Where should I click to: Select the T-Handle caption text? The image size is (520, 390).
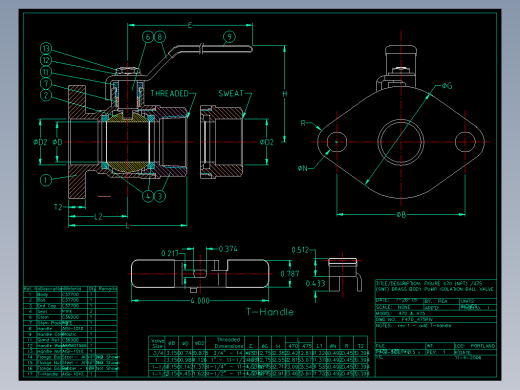pyautogui.click(x=270, y=312)
